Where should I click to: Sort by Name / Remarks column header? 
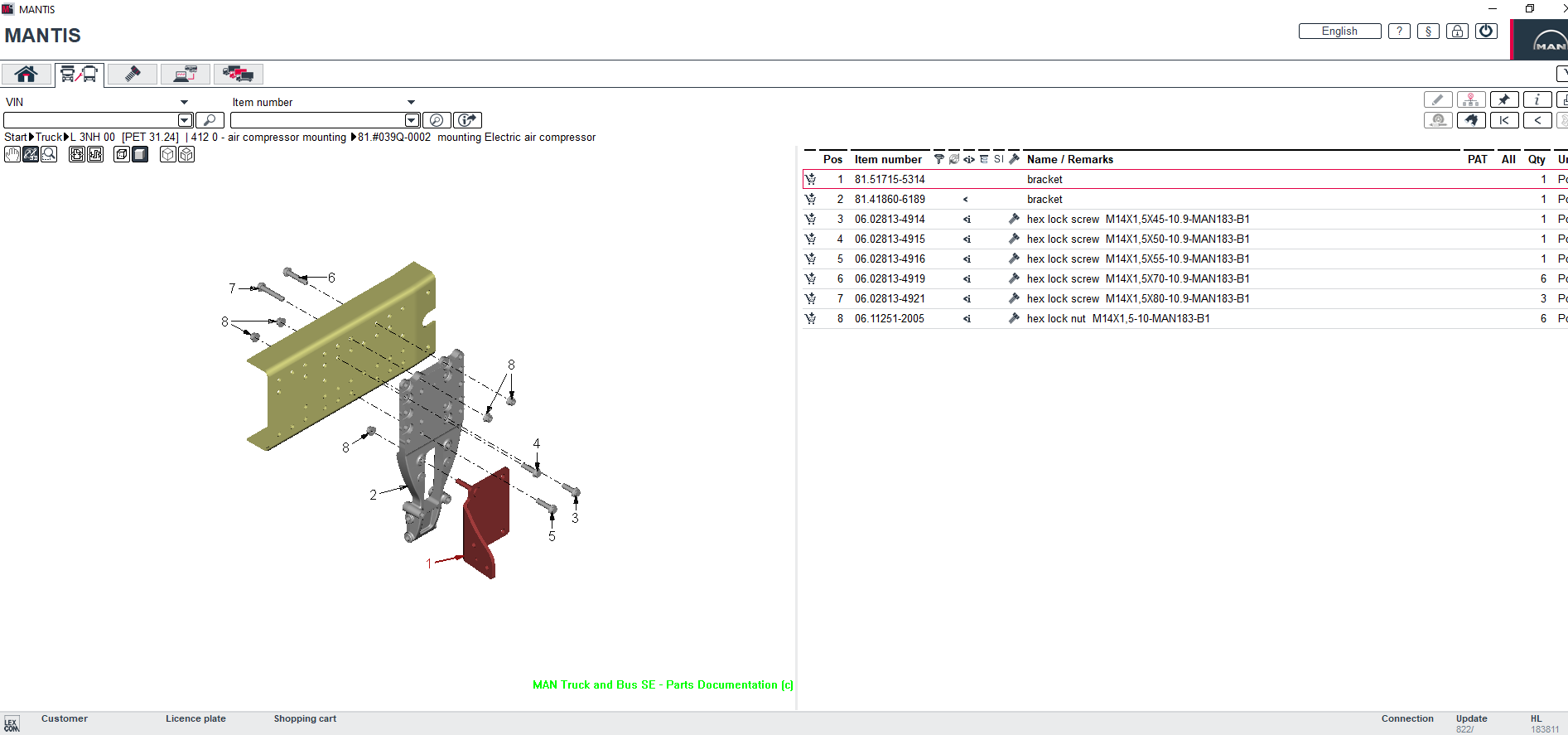tap(1070, 159)
